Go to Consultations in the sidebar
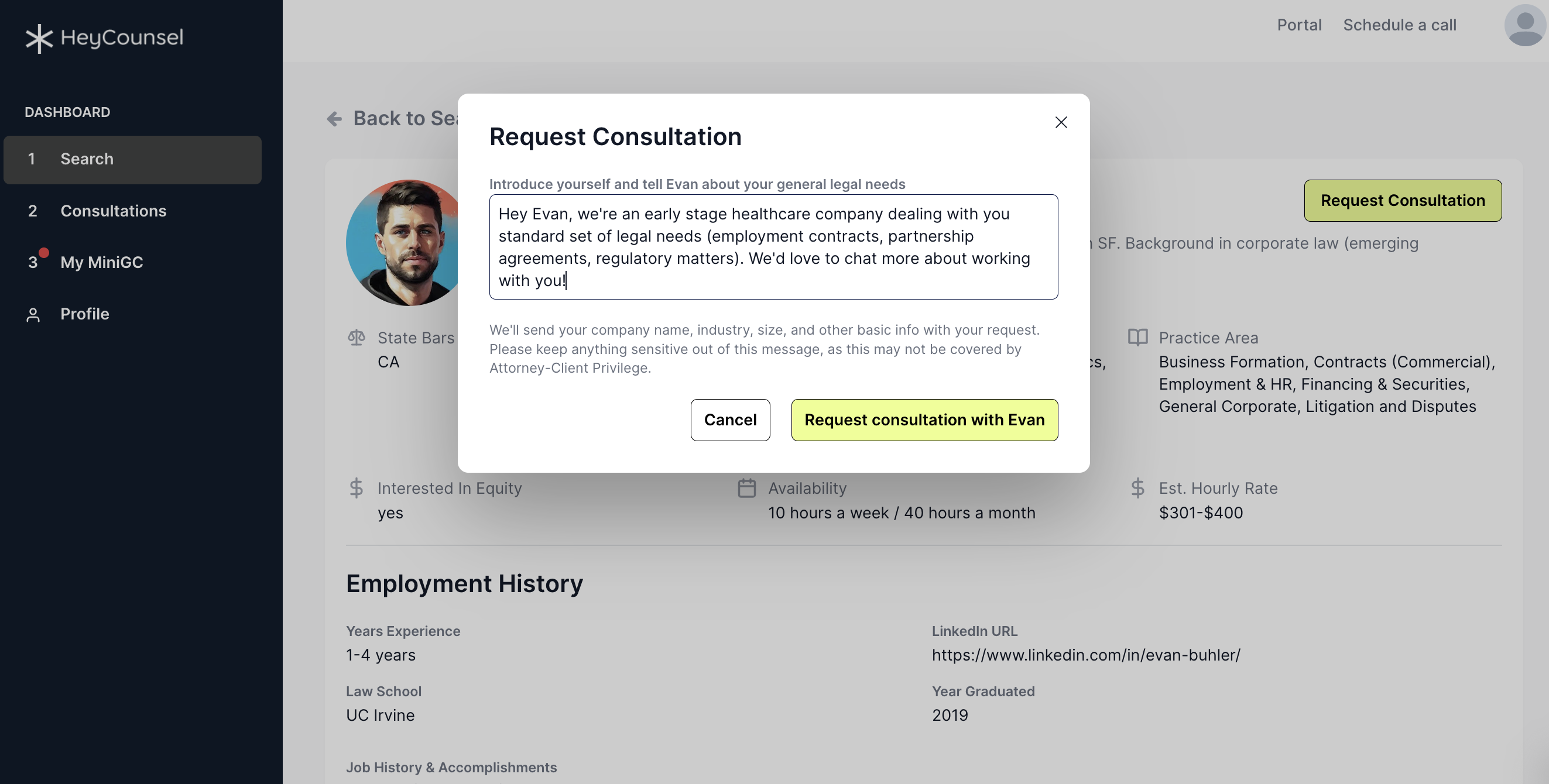The image size is (1549, 784). point(113,211)
